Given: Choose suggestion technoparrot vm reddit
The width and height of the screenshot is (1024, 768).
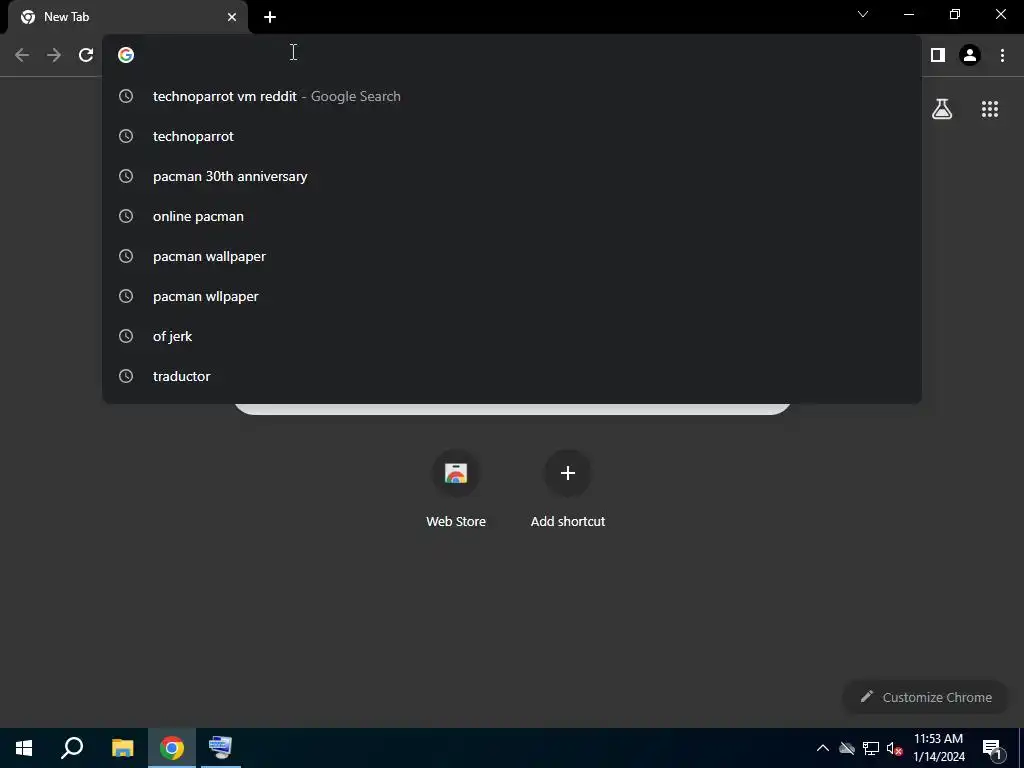Looking at the screenshot, I should [512, 96].
